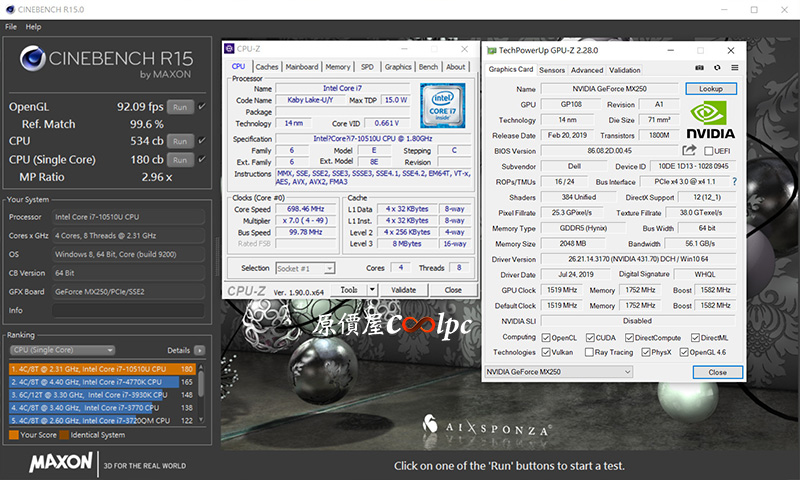Click the Cinebench R15 logo sphere
800x480 pixels.
pos(33,58)
